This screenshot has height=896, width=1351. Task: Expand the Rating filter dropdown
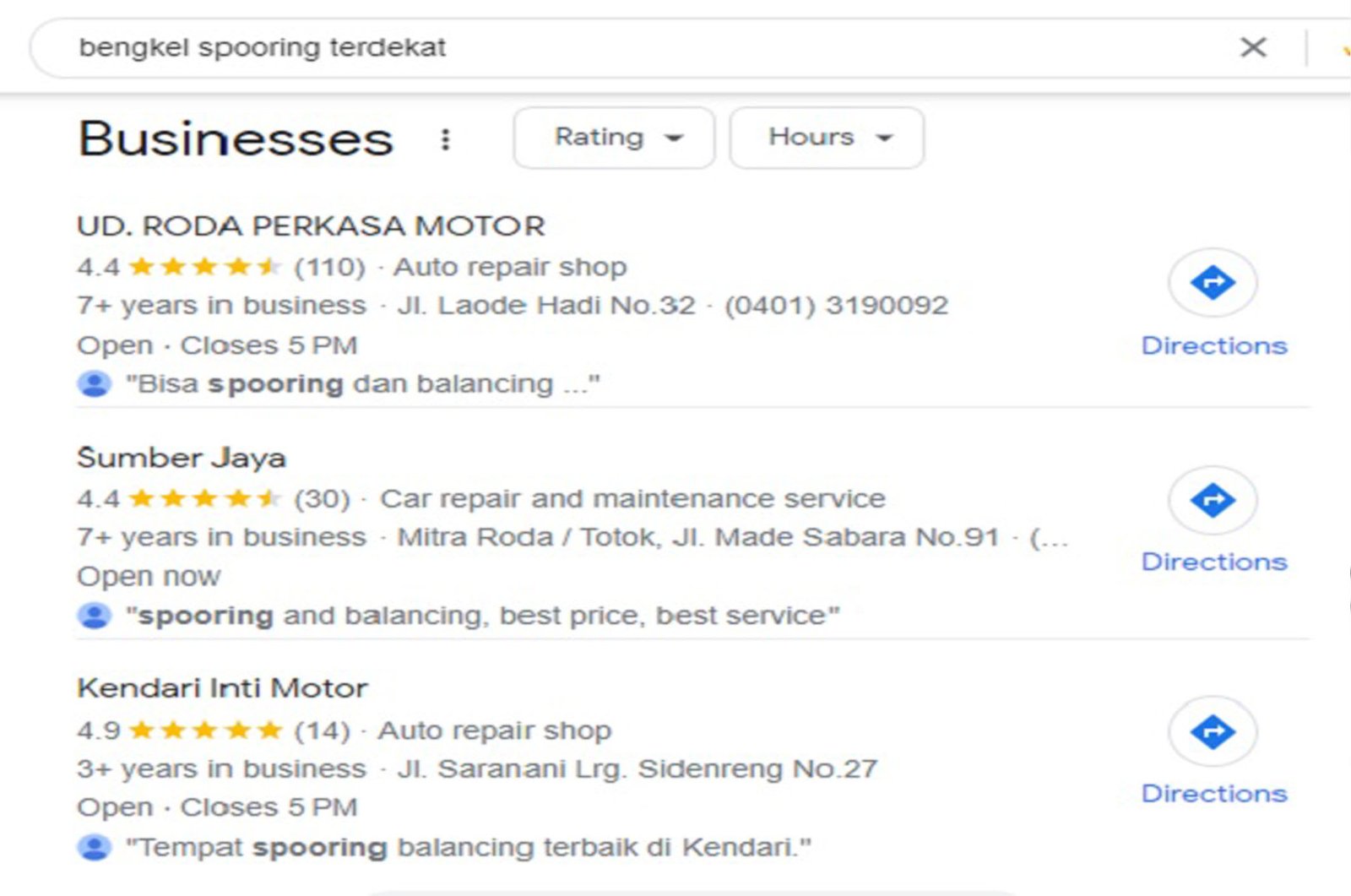[614, 138]
